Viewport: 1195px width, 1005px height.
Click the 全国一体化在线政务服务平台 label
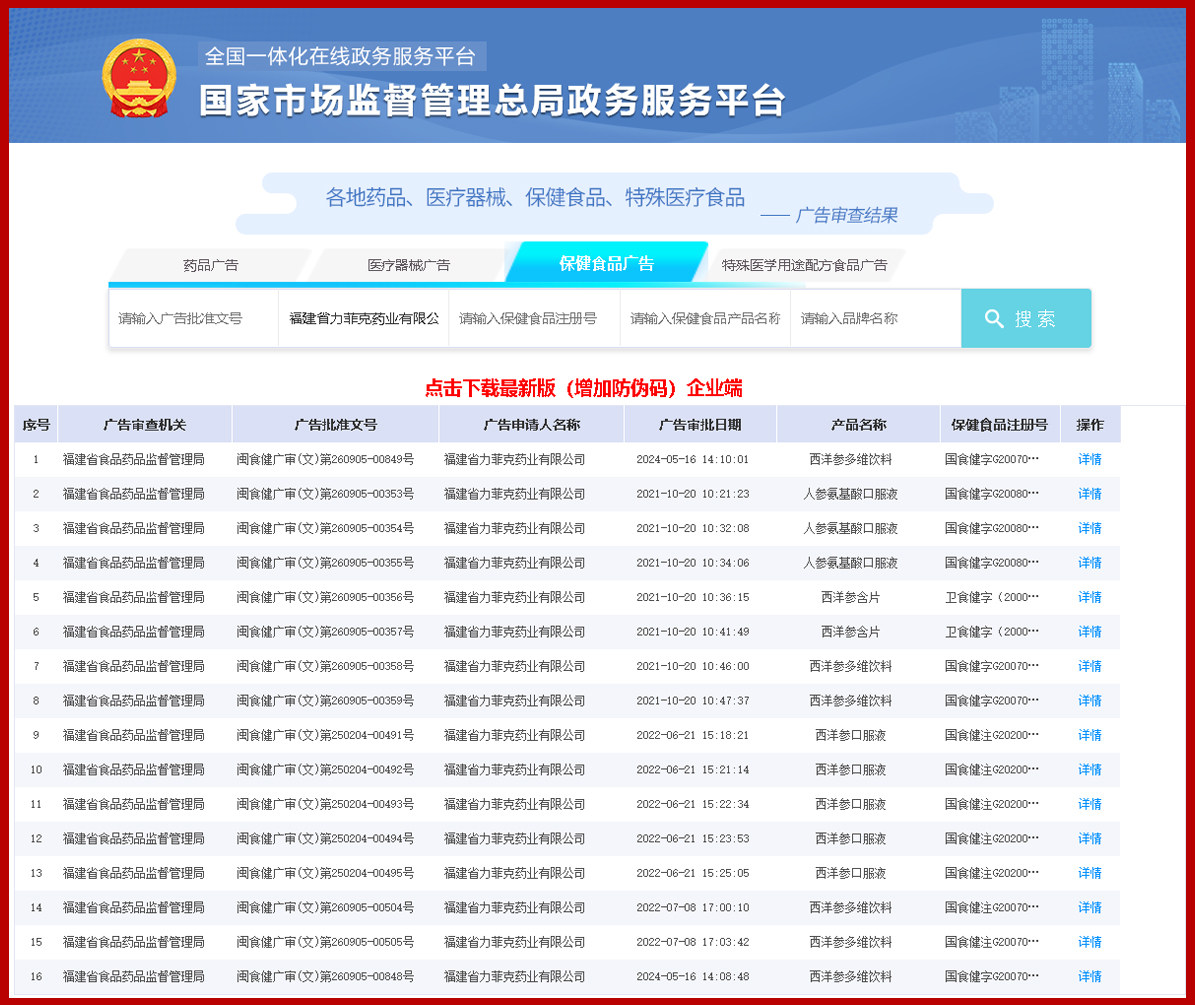pyautogui.click(x=341, y=56)
